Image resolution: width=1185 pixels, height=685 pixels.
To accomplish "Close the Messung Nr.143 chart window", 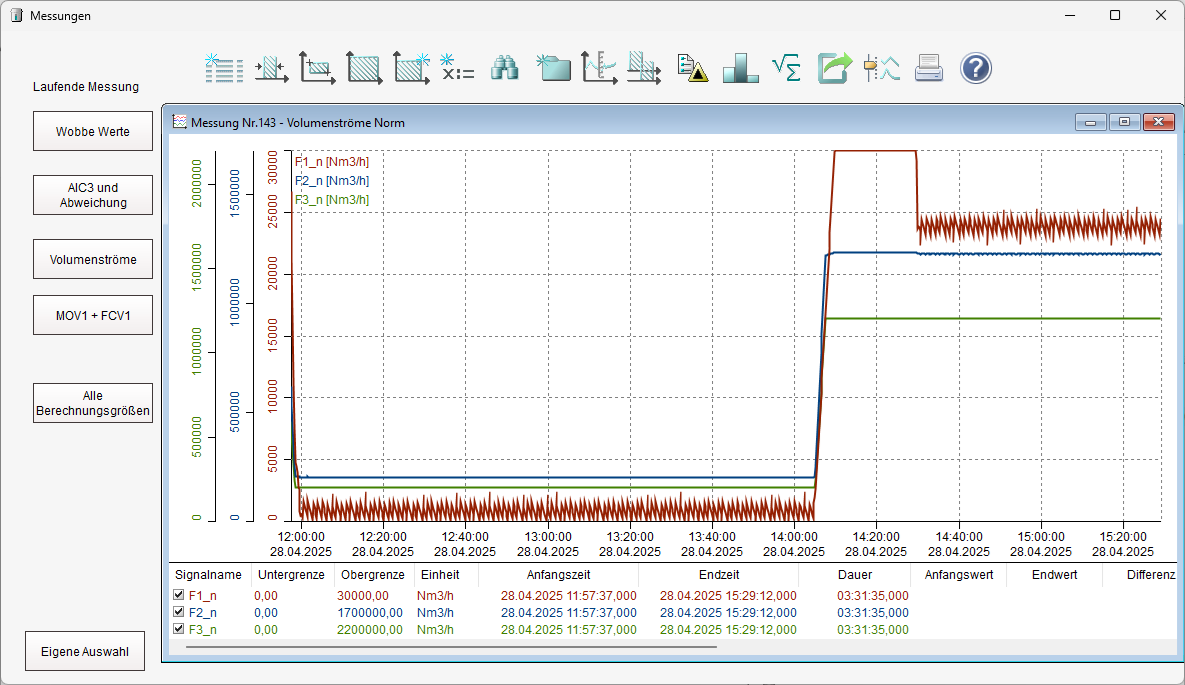I will click(1159, 122).
